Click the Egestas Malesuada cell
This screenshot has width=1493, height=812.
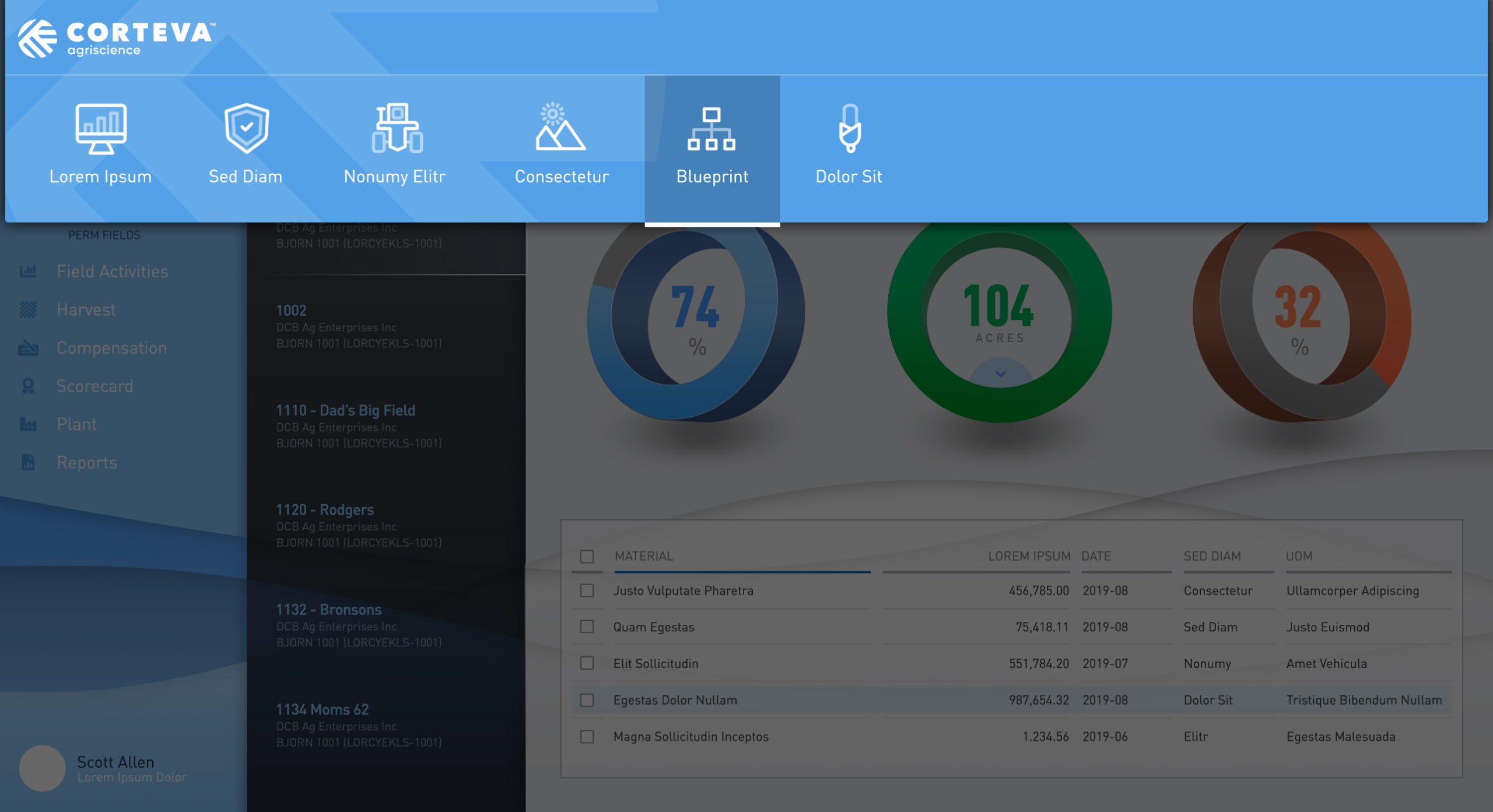(1341, 737)
